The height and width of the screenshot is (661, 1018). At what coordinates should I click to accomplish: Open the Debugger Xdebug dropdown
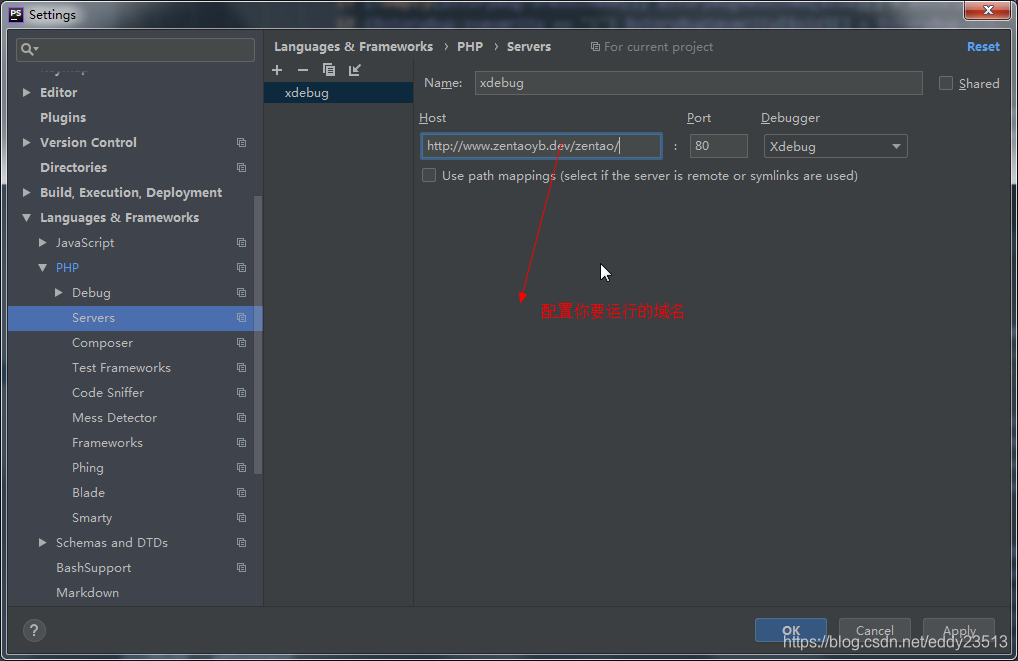click(x=836, y=146)
